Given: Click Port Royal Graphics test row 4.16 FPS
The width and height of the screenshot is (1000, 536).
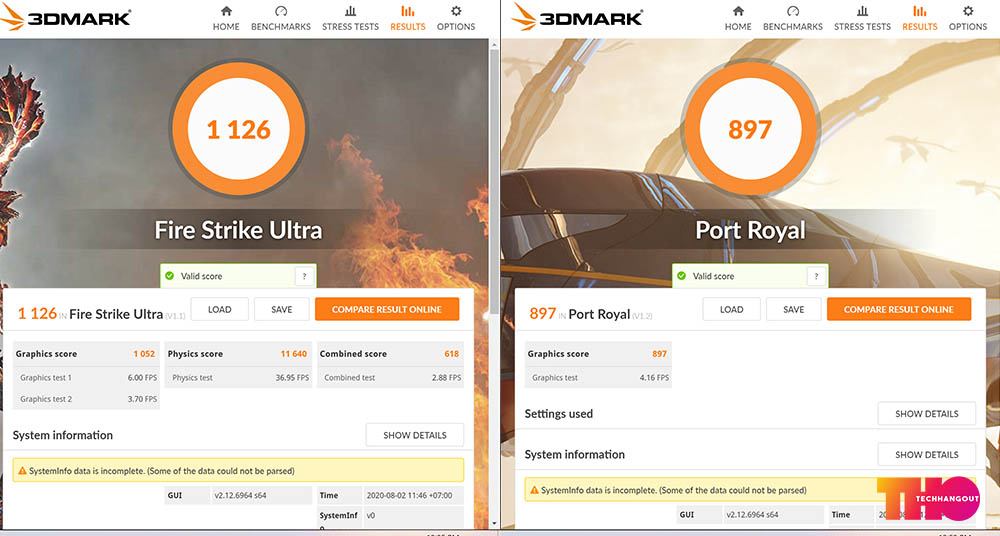Looking at the screenshot, I should click(598, 378).
